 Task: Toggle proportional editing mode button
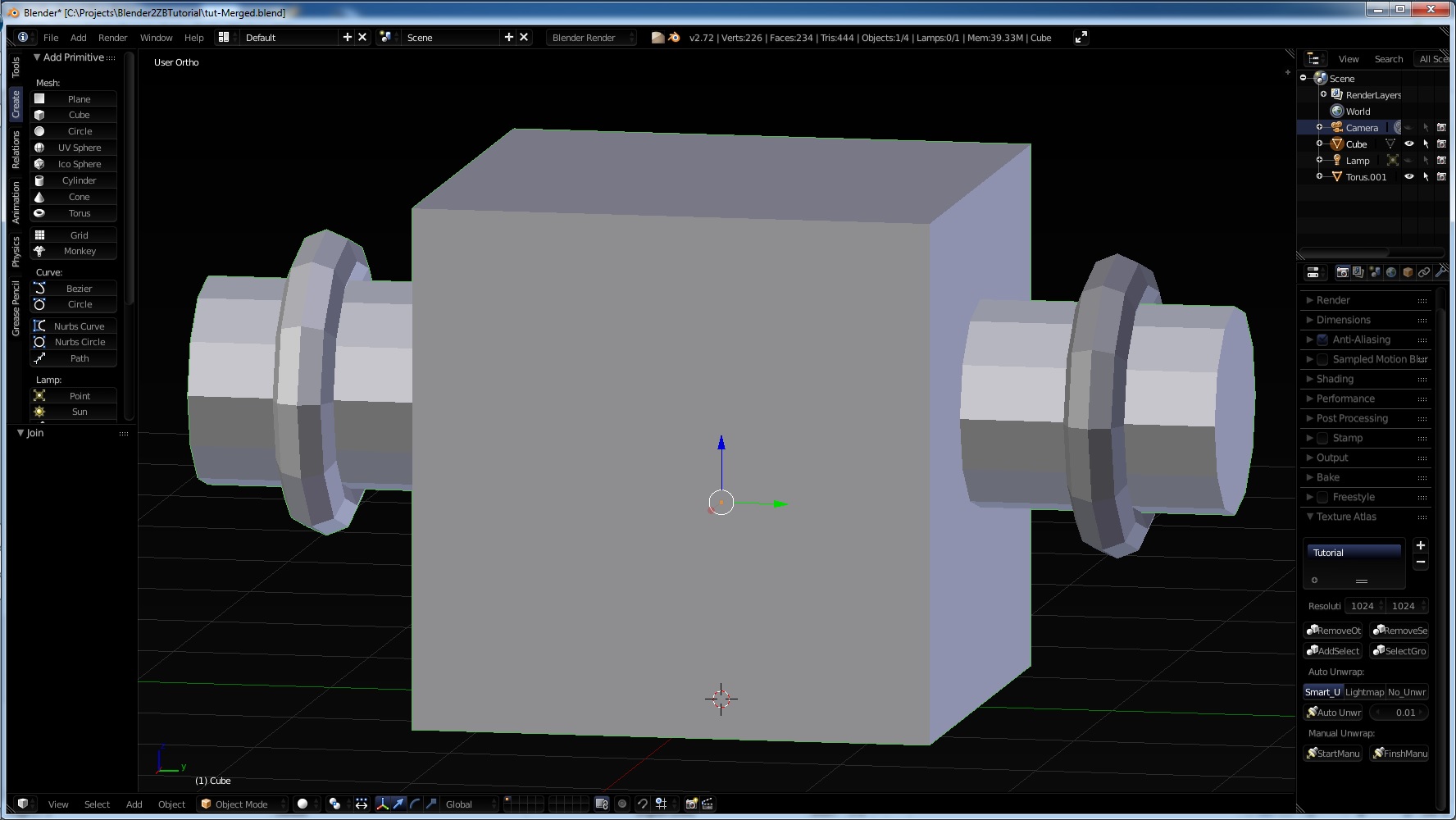(x=622, y=804)
